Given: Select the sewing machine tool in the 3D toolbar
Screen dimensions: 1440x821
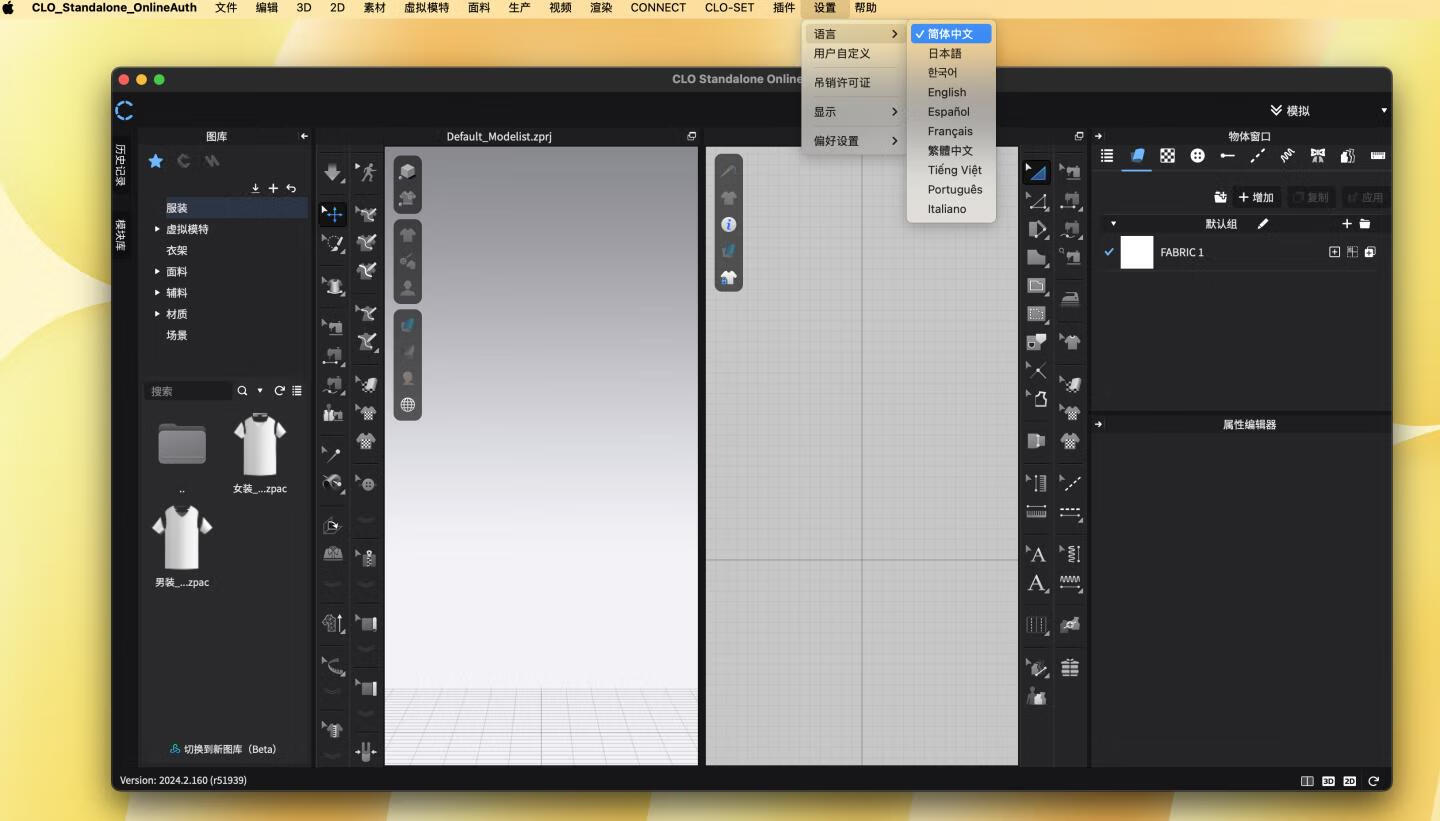Looking at the screenshot, I should coord(333,327).
